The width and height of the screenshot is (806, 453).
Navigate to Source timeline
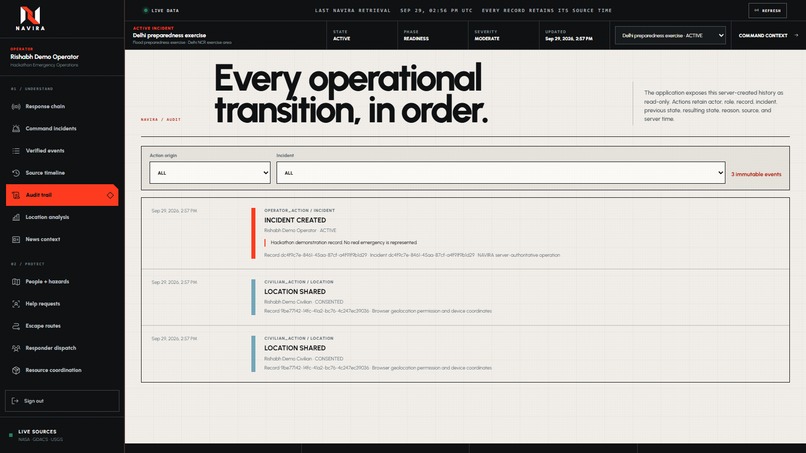(62, 173)
